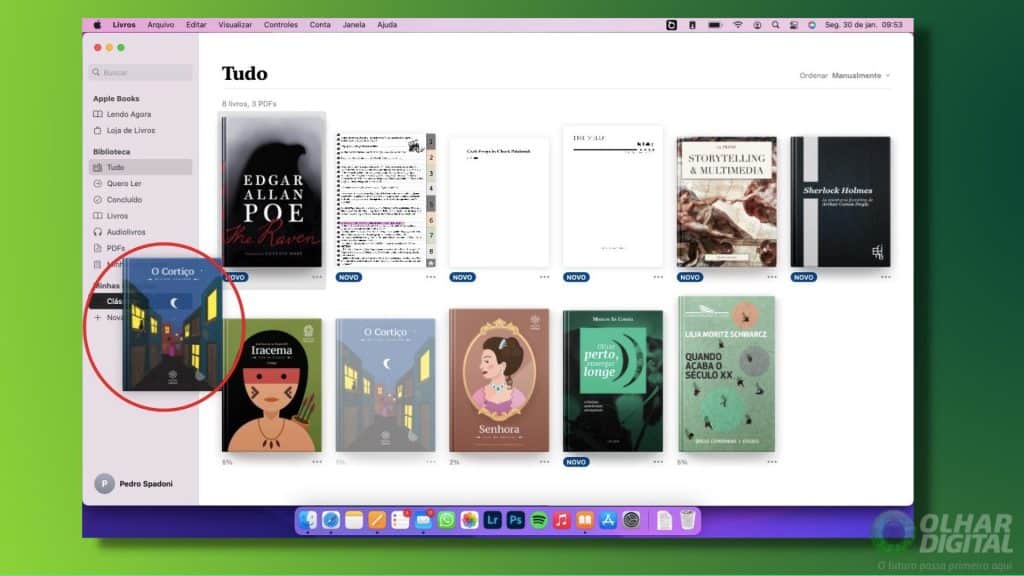Open Finder from the Dock
Viewport: 1024px width, 576px height.
308,520
